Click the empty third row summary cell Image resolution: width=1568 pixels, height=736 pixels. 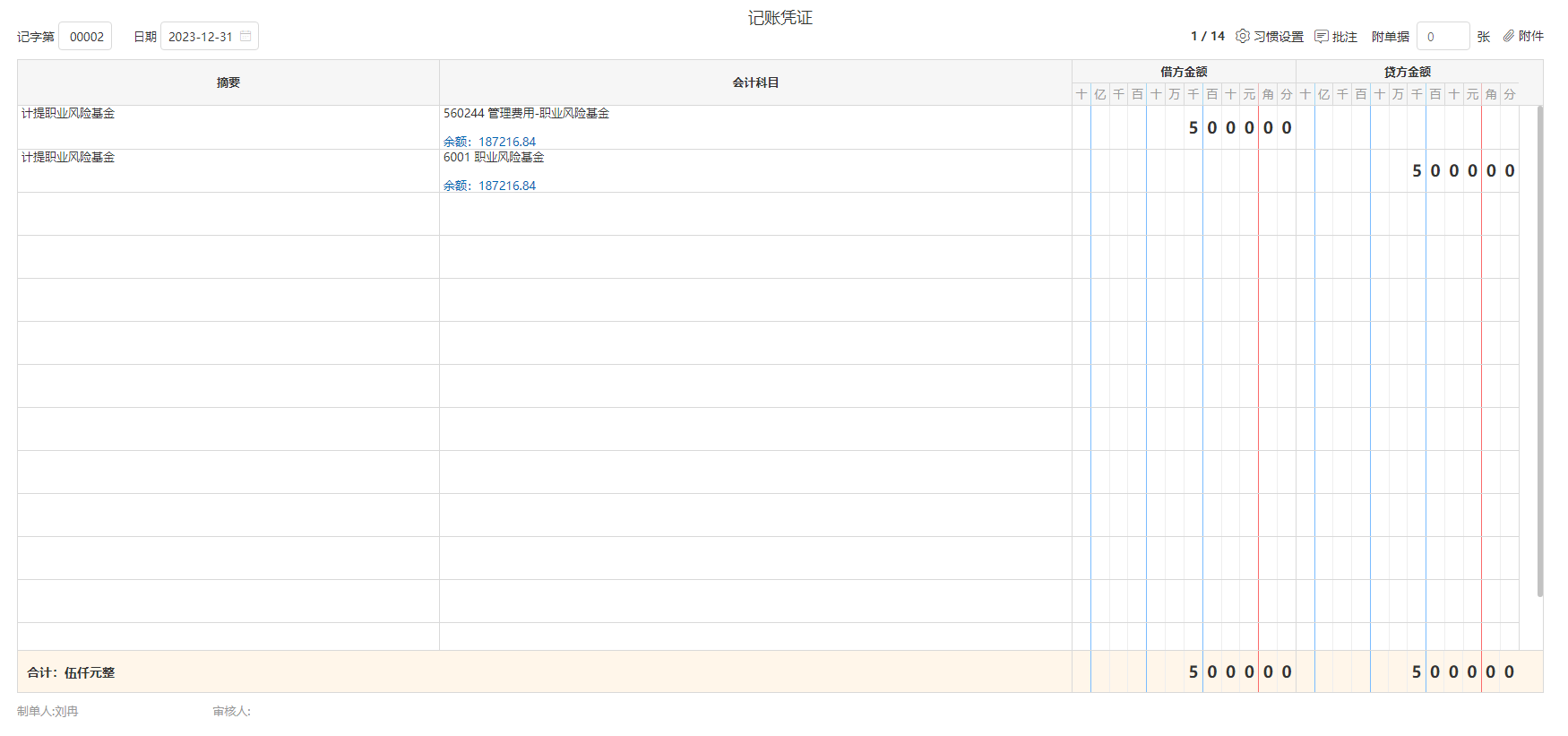pos(228,214)
